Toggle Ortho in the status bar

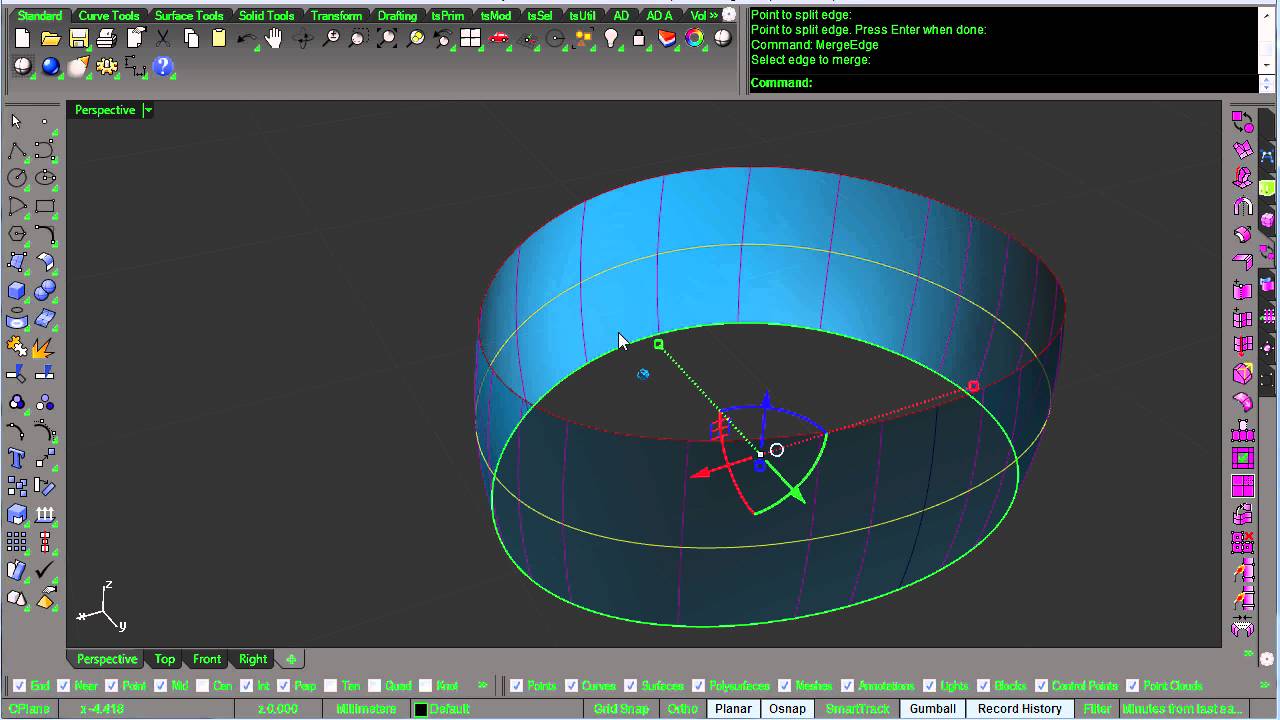[683, 709]
